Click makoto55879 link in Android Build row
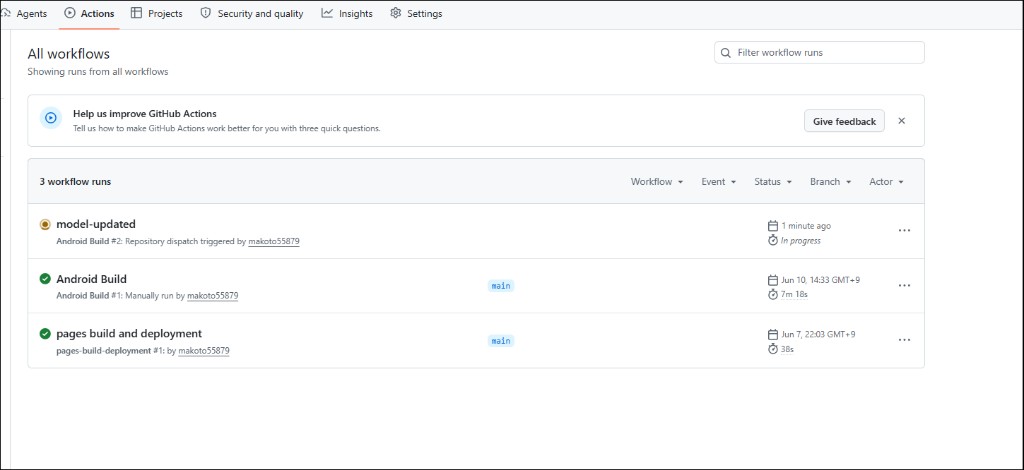 212,296
